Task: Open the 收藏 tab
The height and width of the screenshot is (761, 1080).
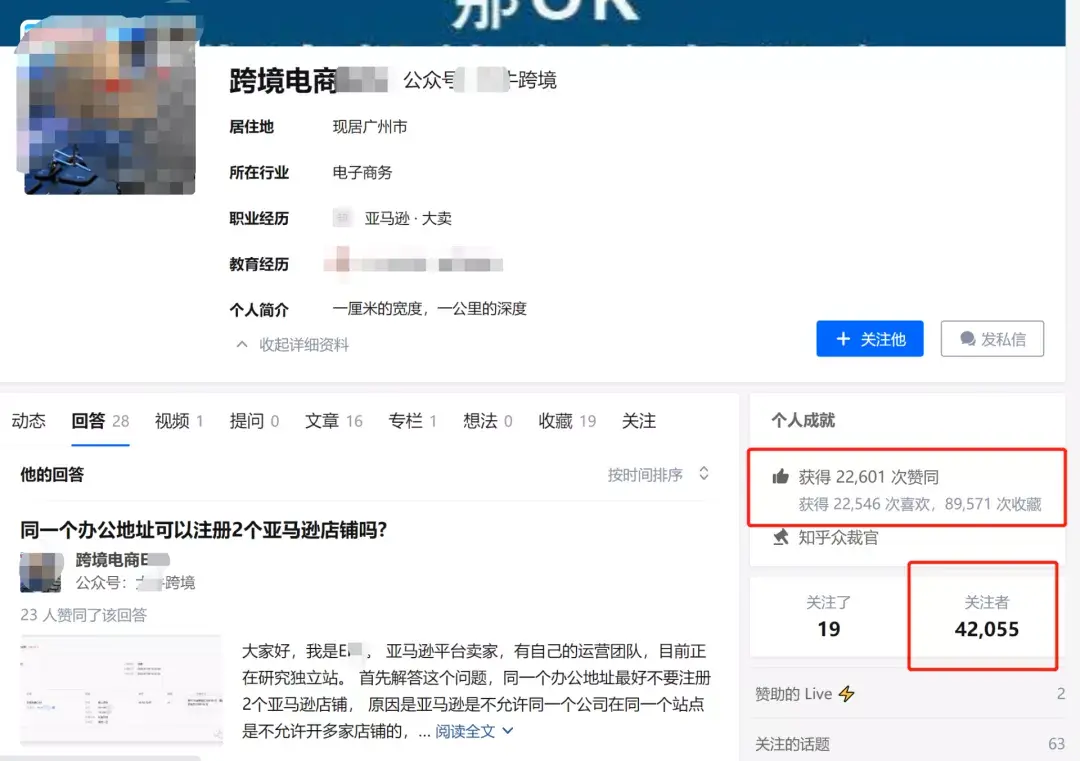Action: click(x=557, y=421)
